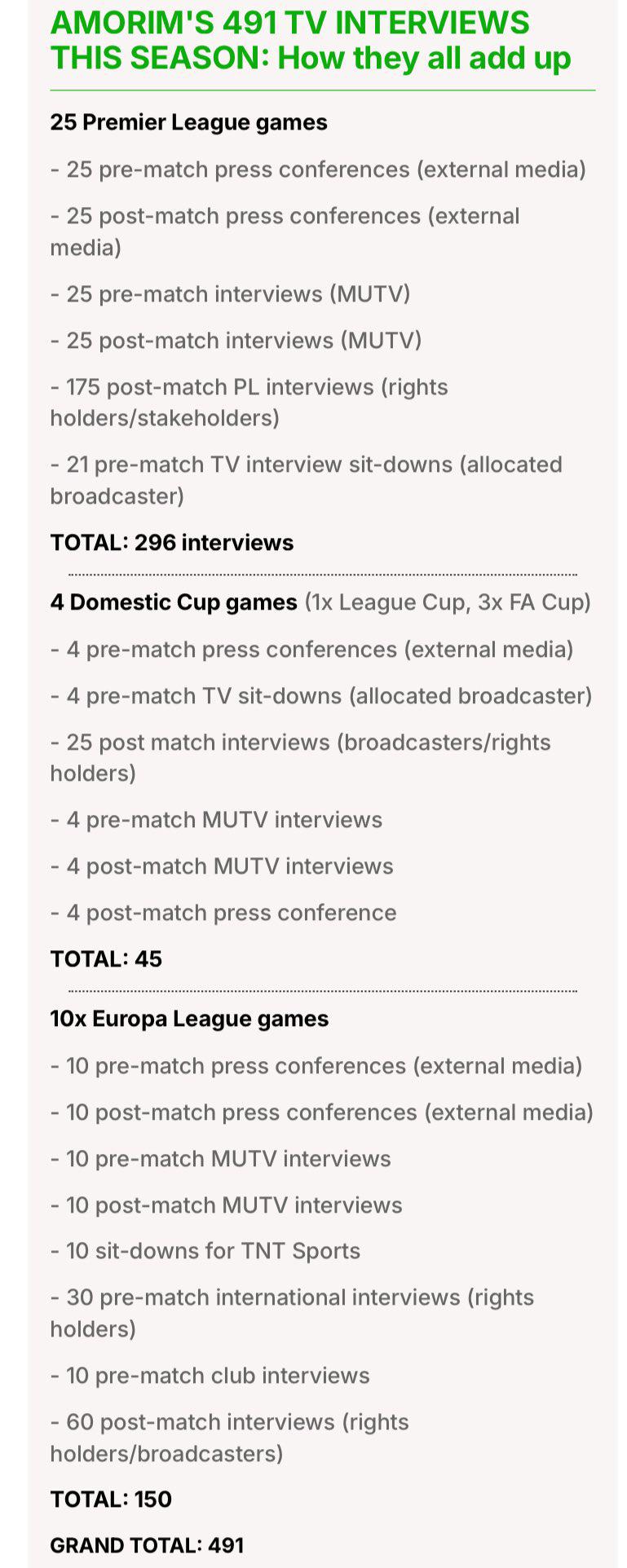Click the "10x Europa League games" heading
This screenshot has width=627, height=1568.
[189, 1019]
